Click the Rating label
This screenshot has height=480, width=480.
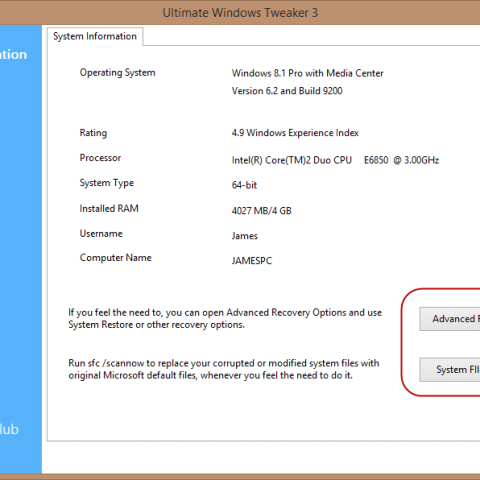tap(93, 133)
